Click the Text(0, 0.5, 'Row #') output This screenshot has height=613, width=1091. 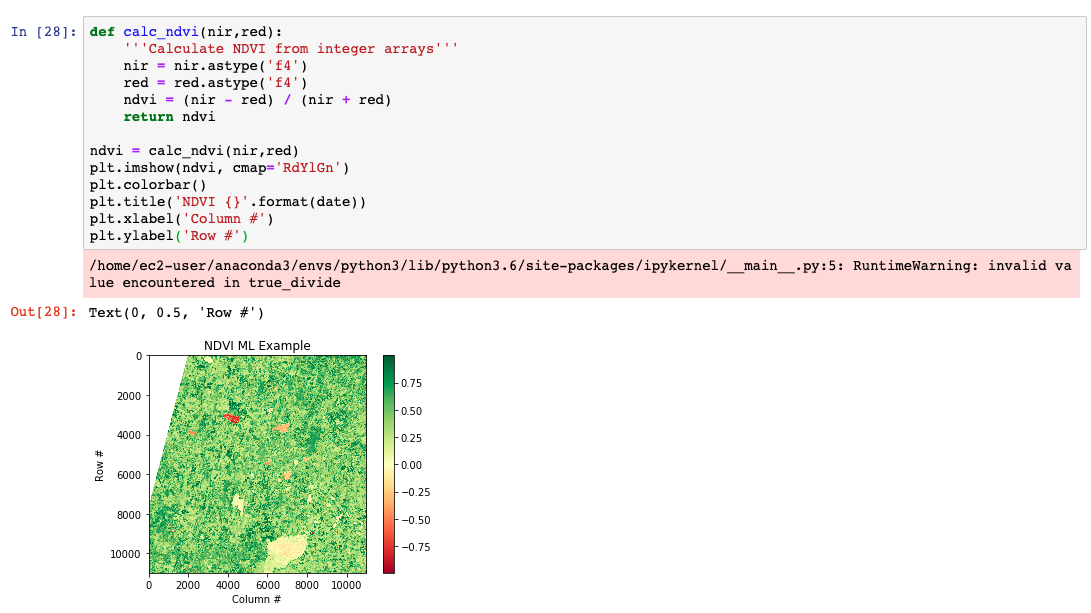click(x=177, y=313)
